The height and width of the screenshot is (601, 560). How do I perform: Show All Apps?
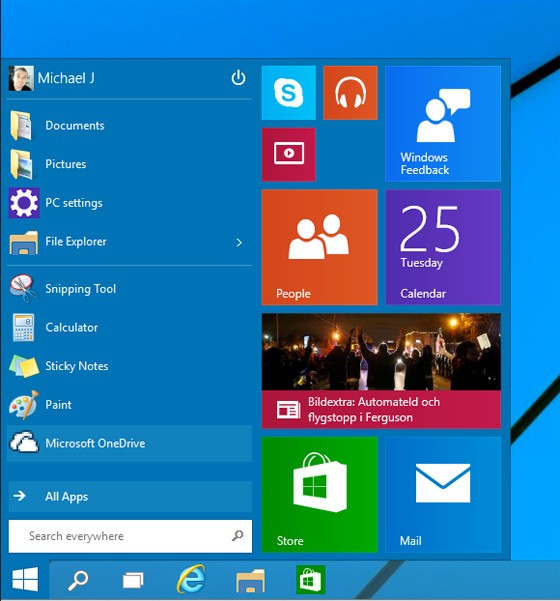click(130, 496)
